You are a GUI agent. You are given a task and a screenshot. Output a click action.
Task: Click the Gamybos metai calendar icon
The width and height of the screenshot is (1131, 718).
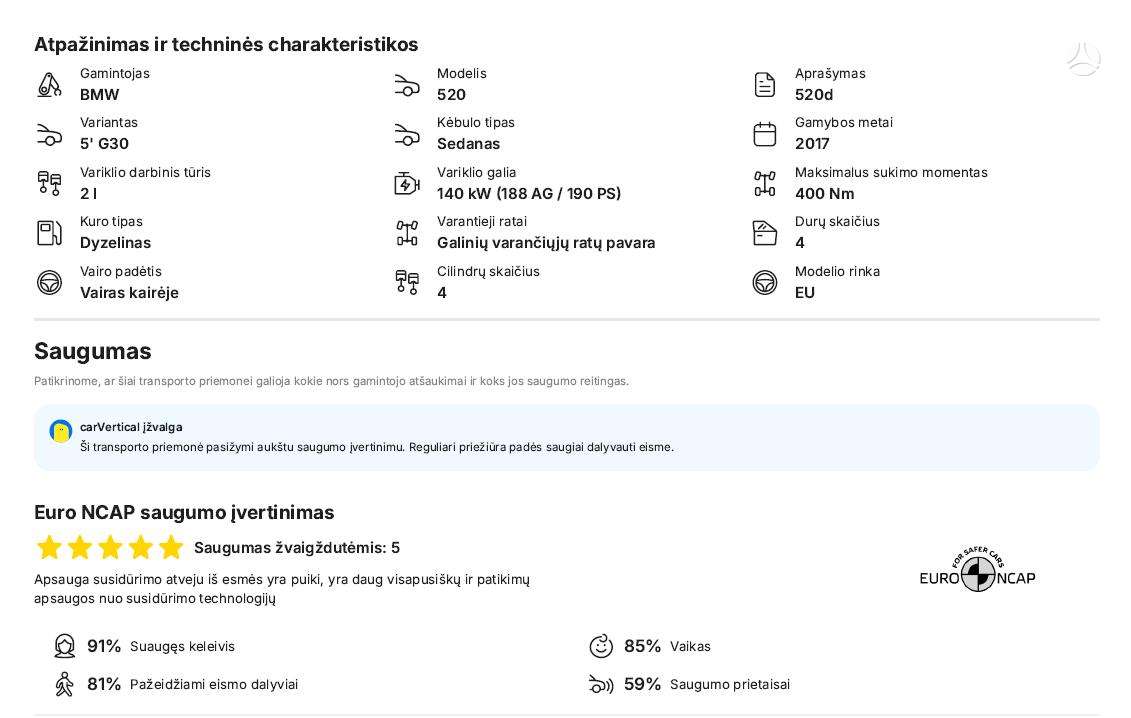[x=765, y=134]
